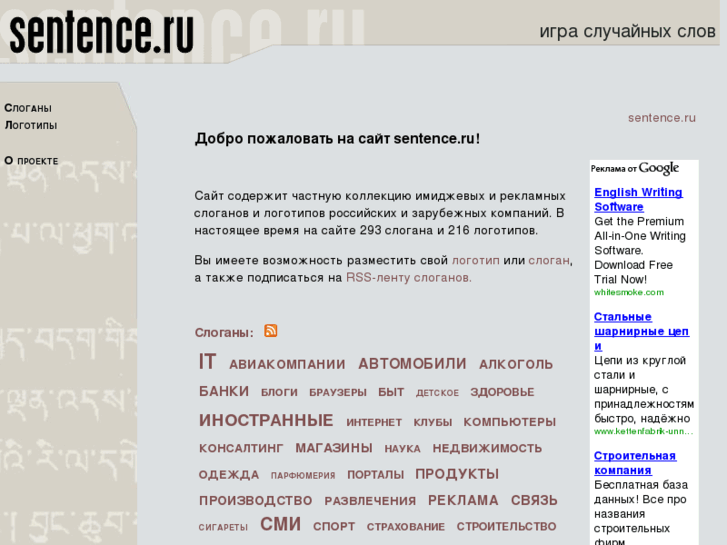Select the ЗДОРОВЬЕ tag
727x545 pixels.
pos(502,392)
